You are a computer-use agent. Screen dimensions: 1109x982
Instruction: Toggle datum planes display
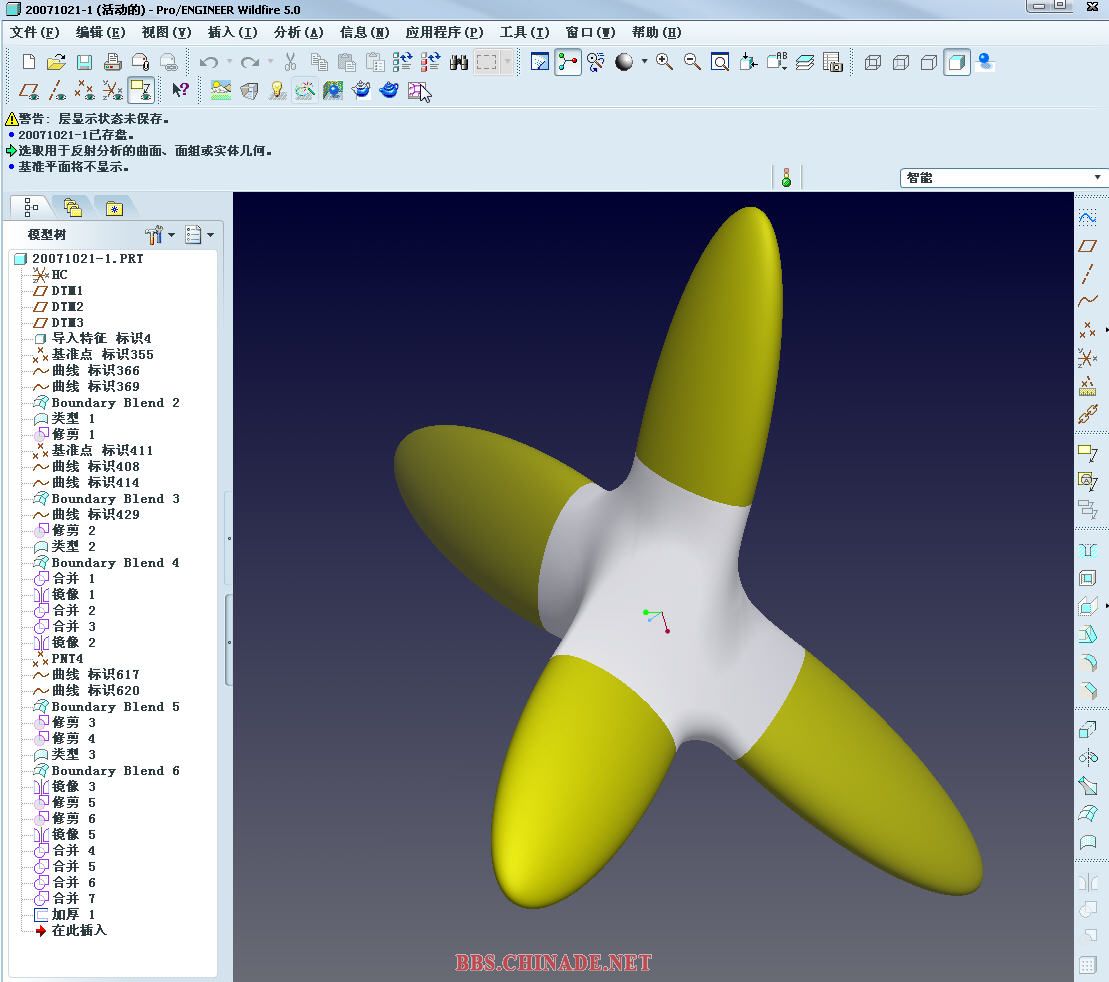[30, 91]
